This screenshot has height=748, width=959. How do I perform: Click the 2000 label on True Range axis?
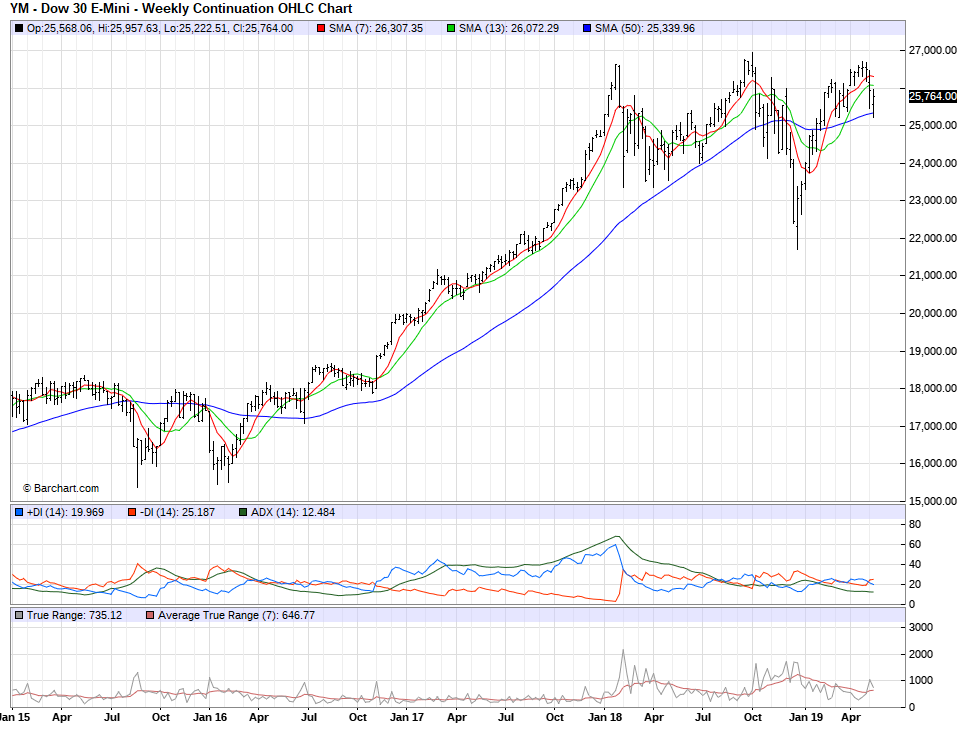coord(921,654)
